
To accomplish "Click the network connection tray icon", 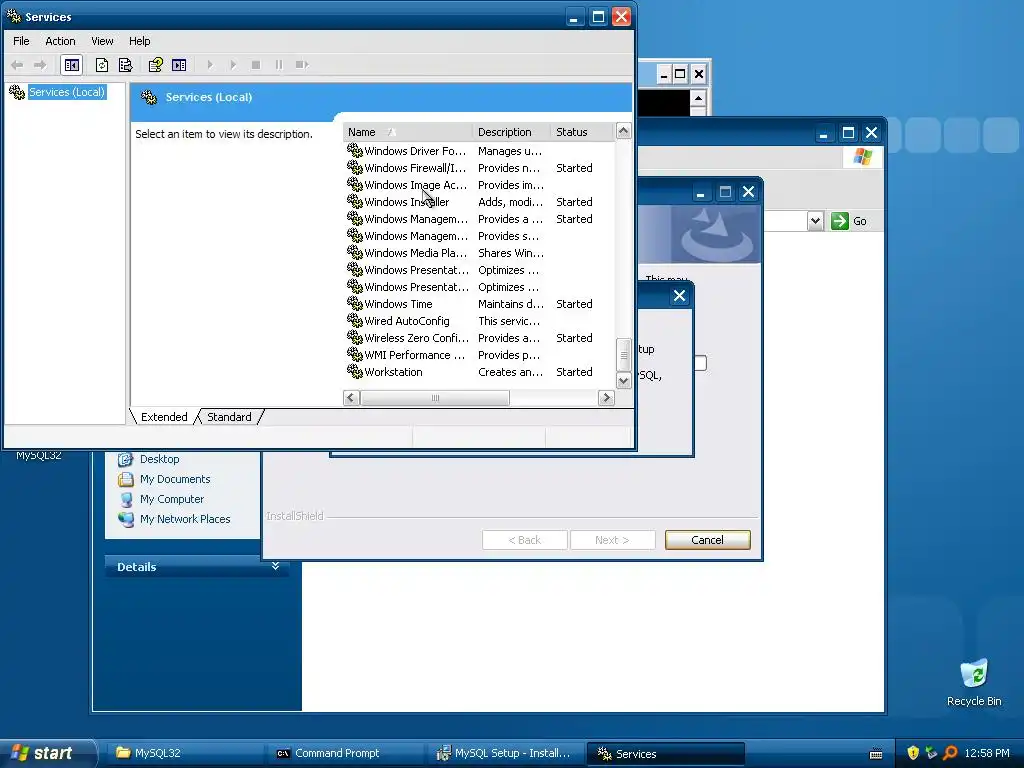I will [x=931, y=753].
